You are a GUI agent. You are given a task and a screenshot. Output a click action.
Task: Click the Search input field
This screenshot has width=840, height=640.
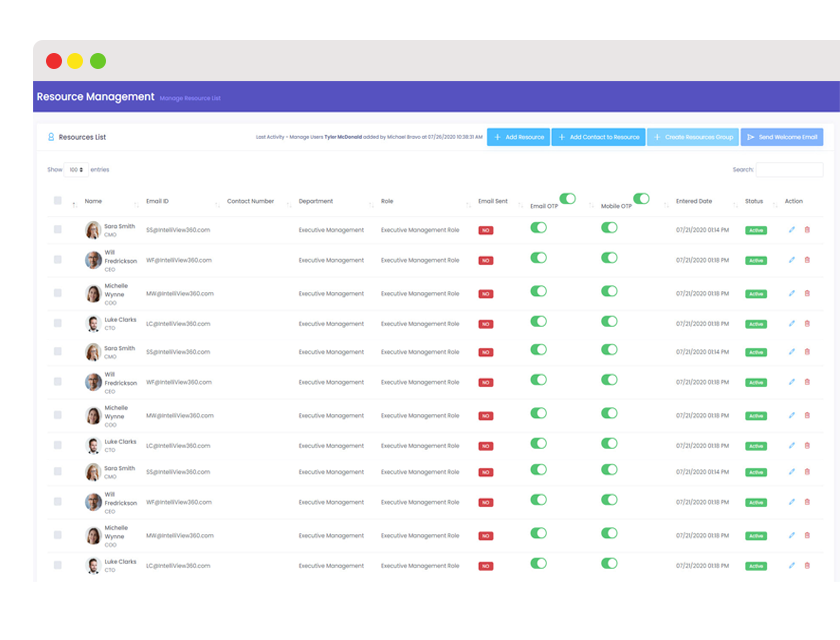tap(789, 170)
